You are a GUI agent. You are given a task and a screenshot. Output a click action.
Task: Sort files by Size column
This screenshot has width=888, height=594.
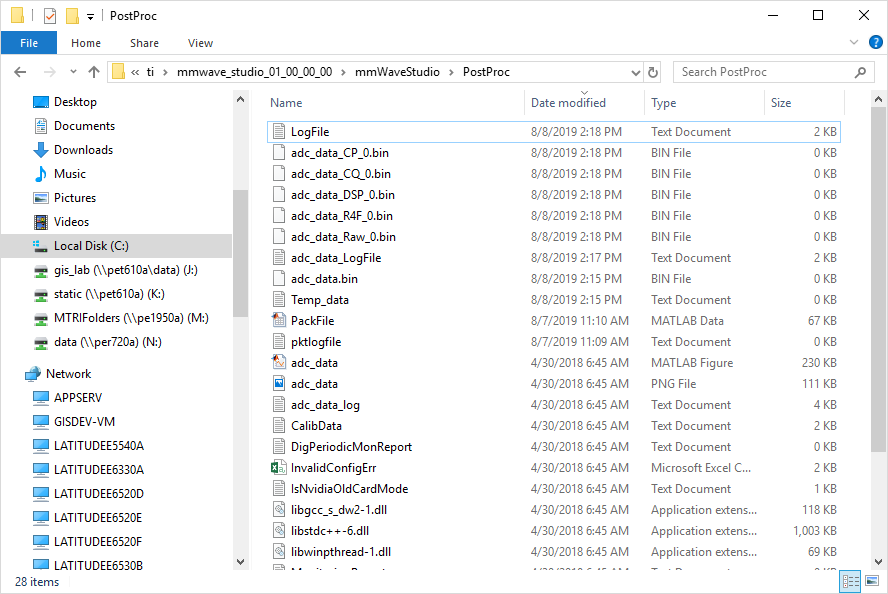coord(780,102)
